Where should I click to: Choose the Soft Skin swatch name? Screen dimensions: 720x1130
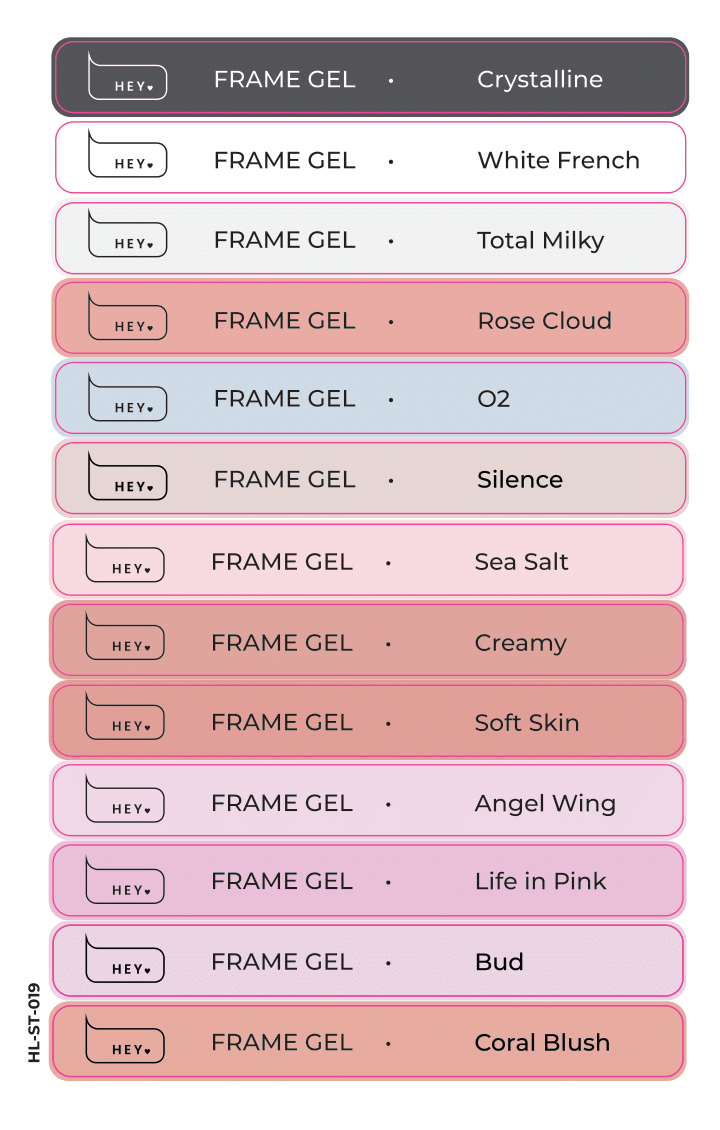pos(527,722)
